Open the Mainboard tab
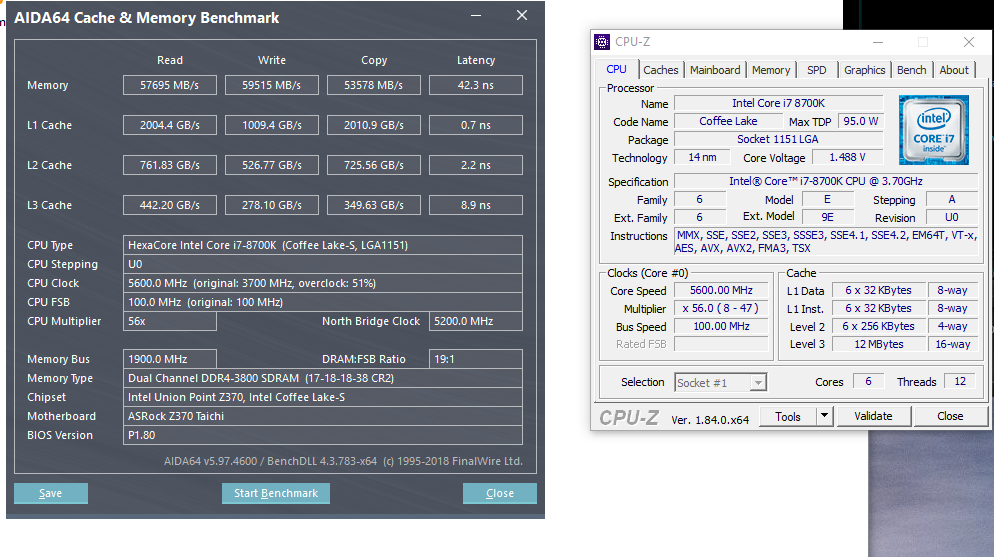The image size is (994, 557). pyautogui.click(x=715, y=70)
